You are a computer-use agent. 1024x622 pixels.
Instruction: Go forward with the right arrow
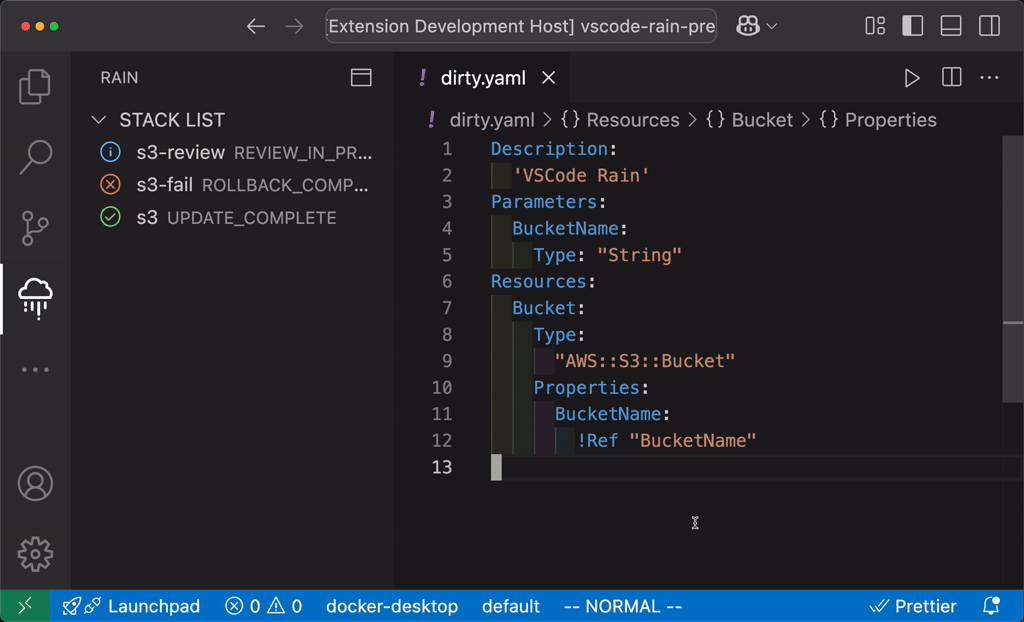295,26
